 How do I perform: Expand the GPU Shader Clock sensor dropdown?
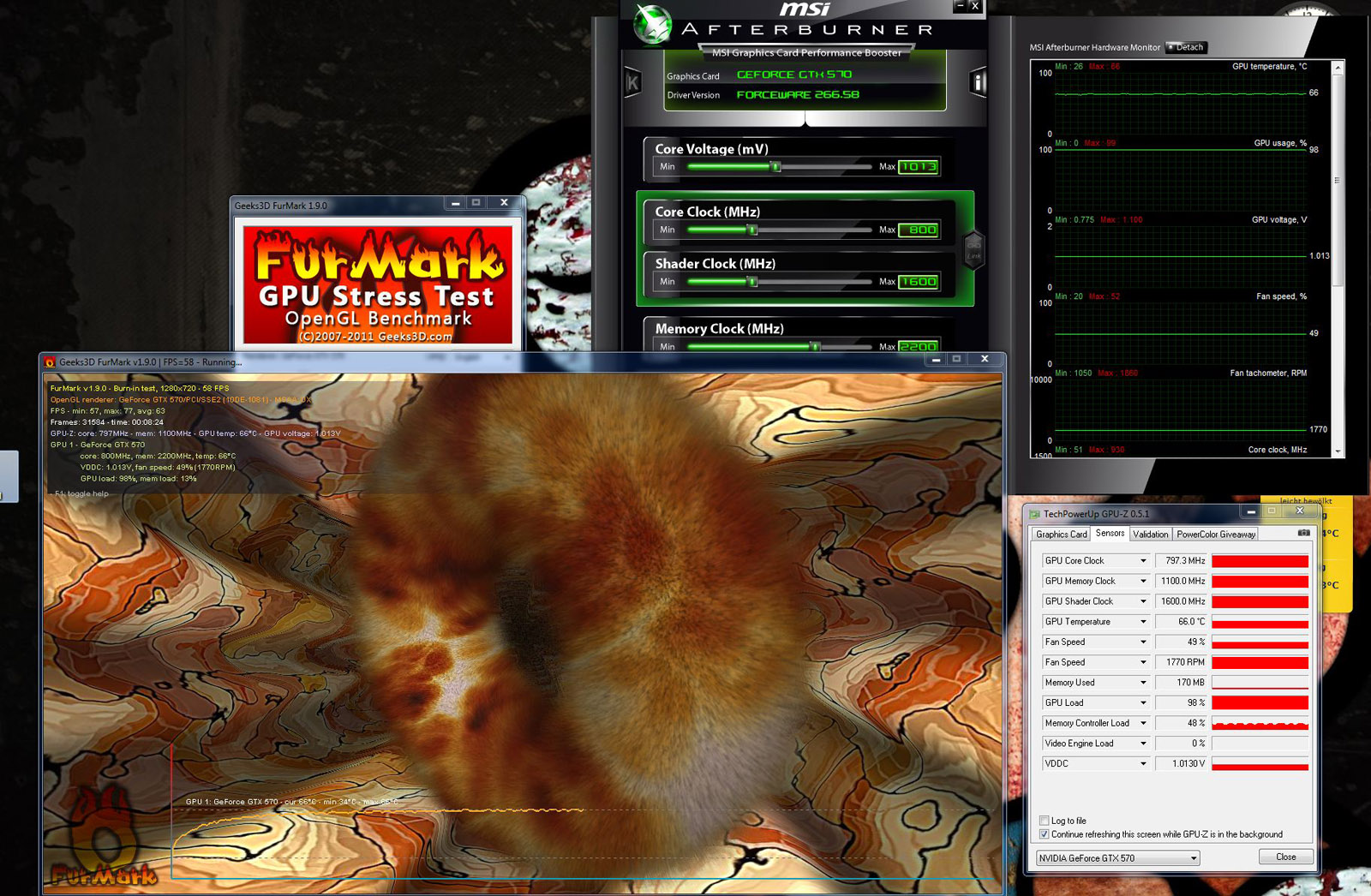[x=1142, y=601]
